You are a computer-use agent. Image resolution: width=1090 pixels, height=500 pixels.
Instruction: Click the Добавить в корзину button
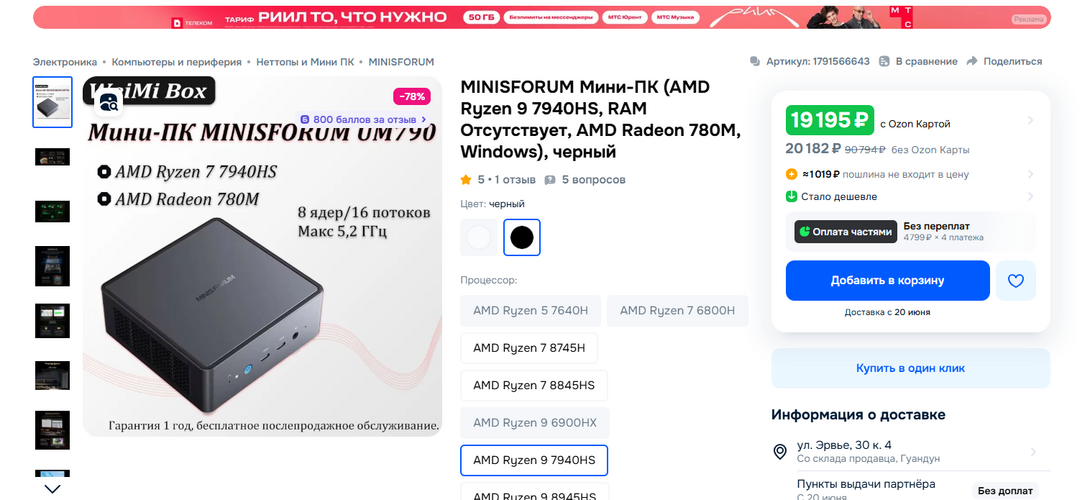tap(887, 281)
